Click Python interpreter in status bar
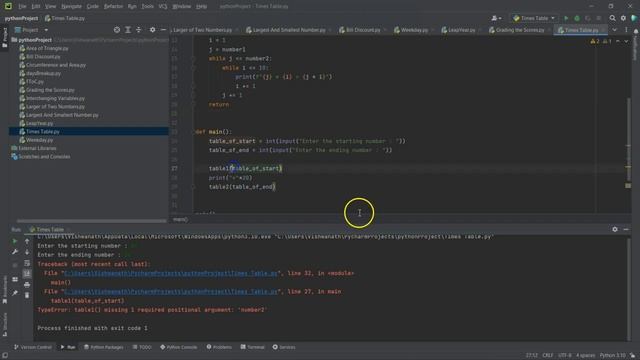The height and width of the screenshot is (360, 640). tap(612, 355)
